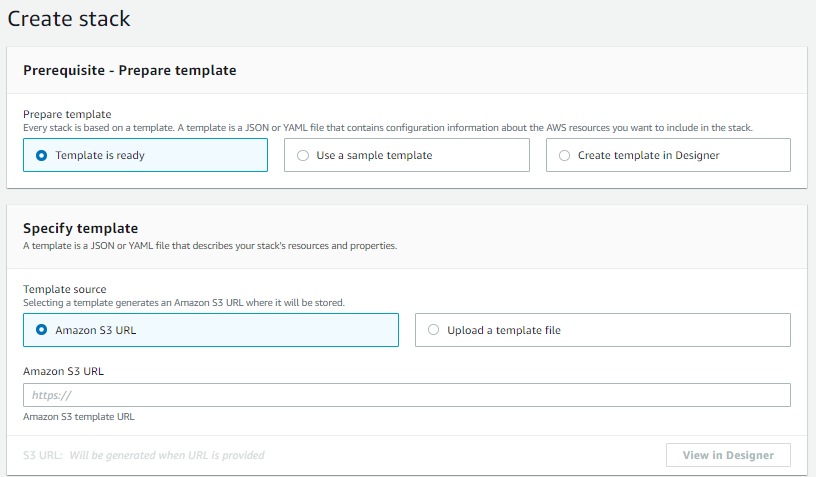816x477 pixels.
Task: Click "Amazon S3 URL" label above the input
Action: click(63, 371)
